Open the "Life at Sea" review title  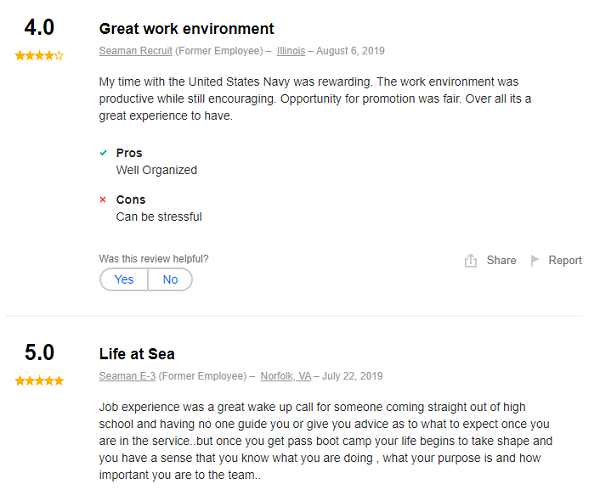point(137,354)
